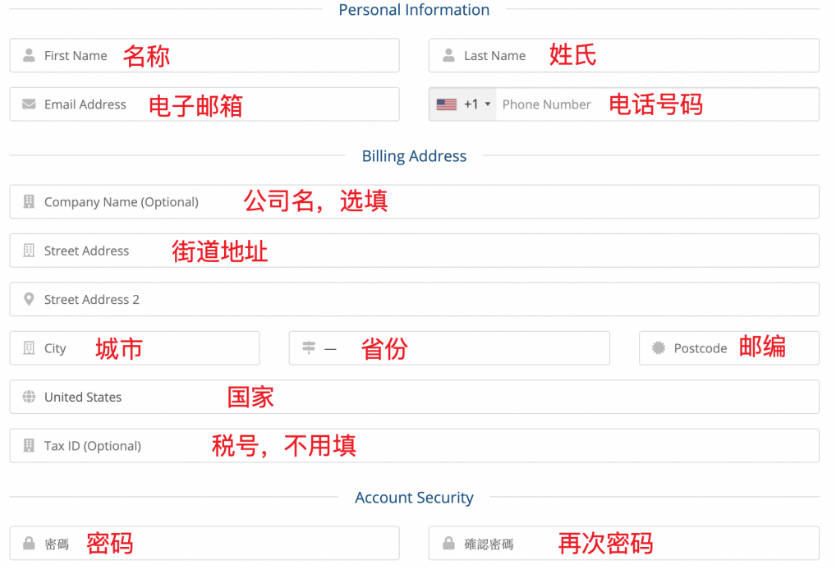Click the Account Security heading

pyautogui.click(x=414, y=497)
